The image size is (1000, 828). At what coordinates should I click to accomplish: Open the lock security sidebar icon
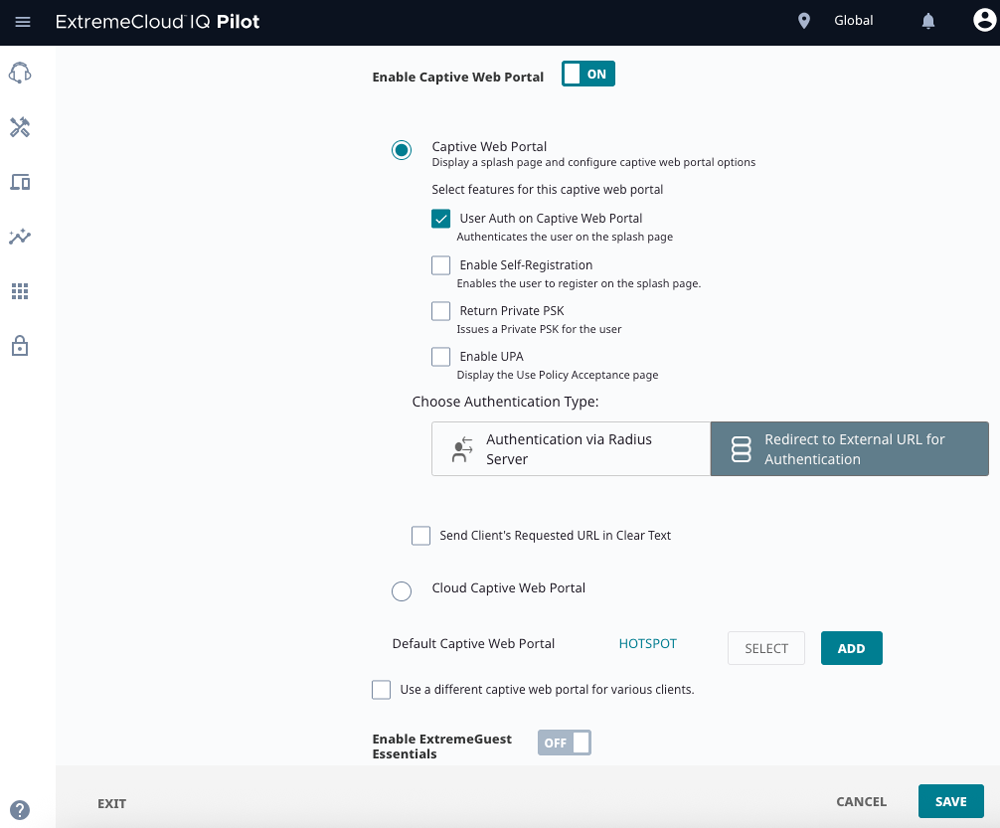(x=20, y=346)
